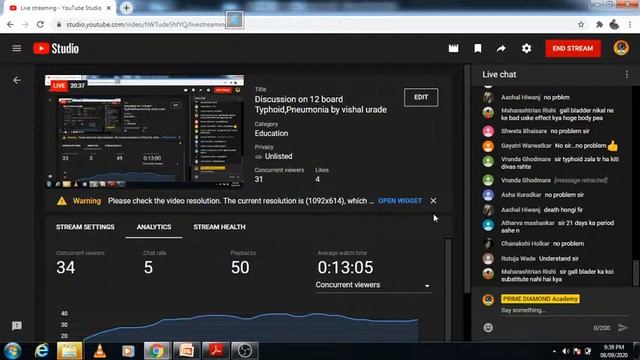The height and width of the screenshot is (360, 640).
Task: Click the Unlisted privacy value
Action: pyautogui.click(x=278, y=156)
